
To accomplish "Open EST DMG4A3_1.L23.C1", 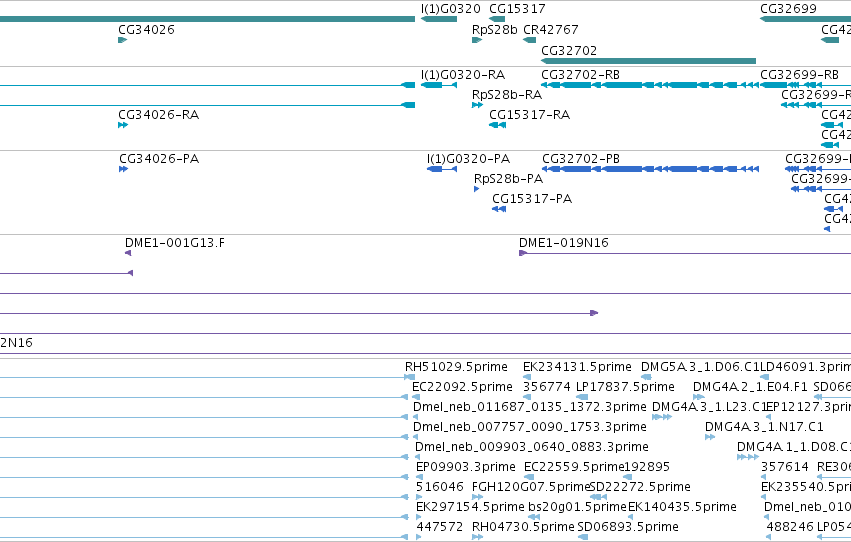I will (x=708, y=407).
